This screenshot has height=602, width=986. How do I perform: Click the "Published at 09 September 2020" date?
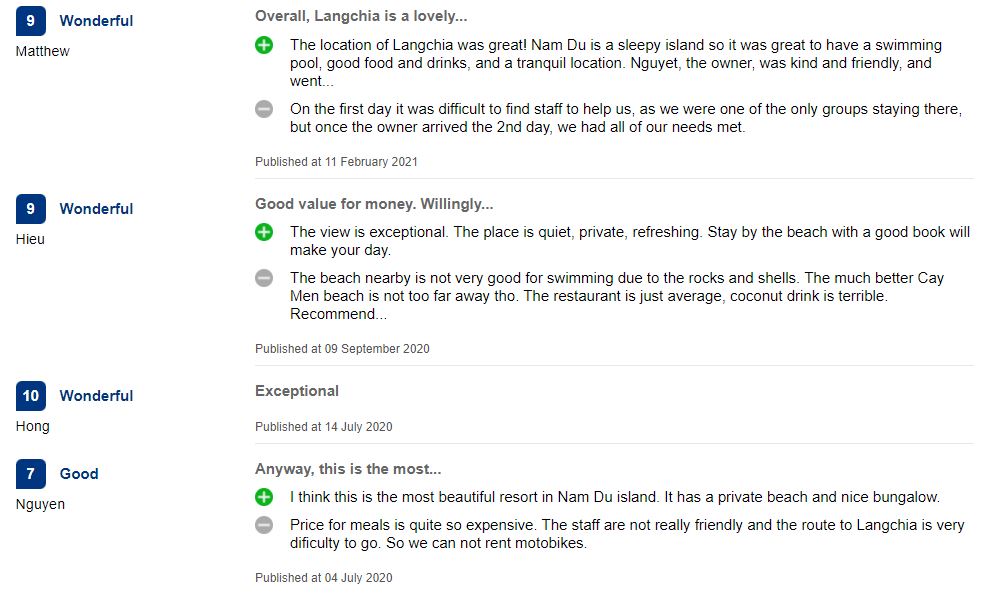[x=342, y=349]
